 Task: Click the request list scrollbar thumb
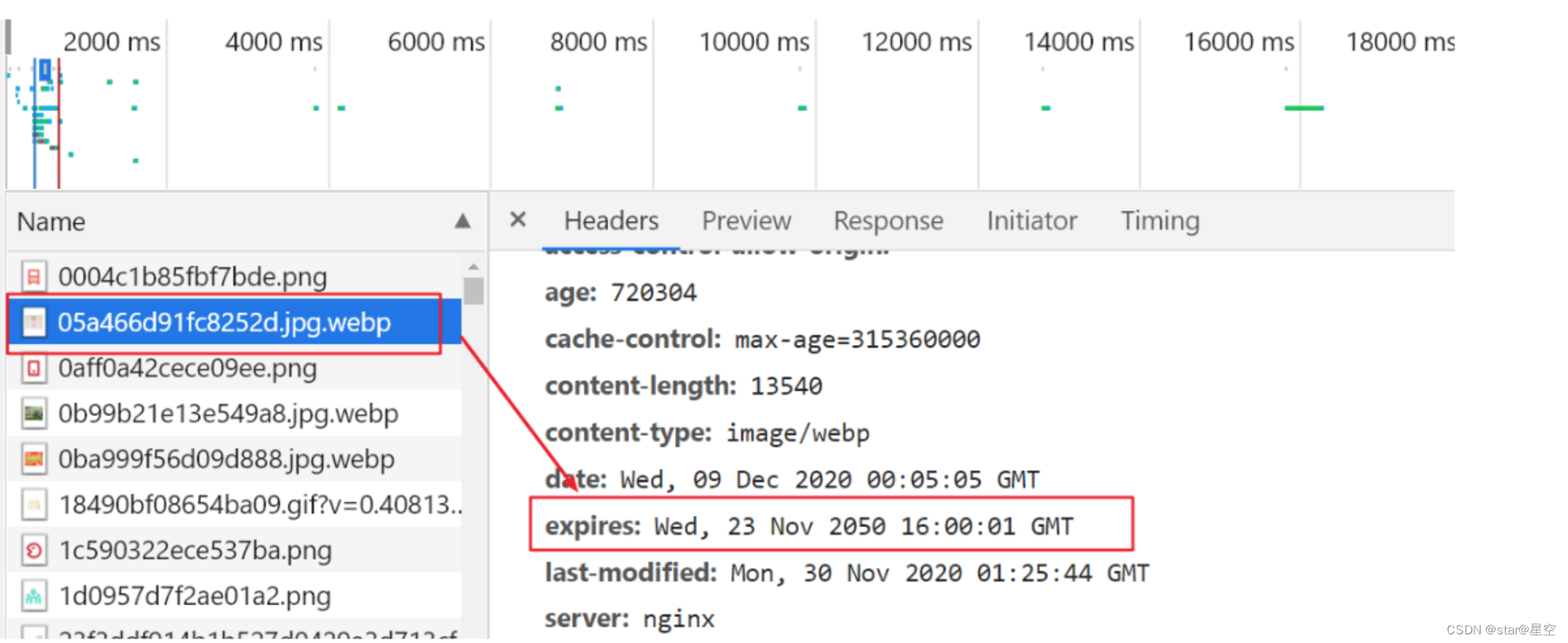click(x=474, y=291)
